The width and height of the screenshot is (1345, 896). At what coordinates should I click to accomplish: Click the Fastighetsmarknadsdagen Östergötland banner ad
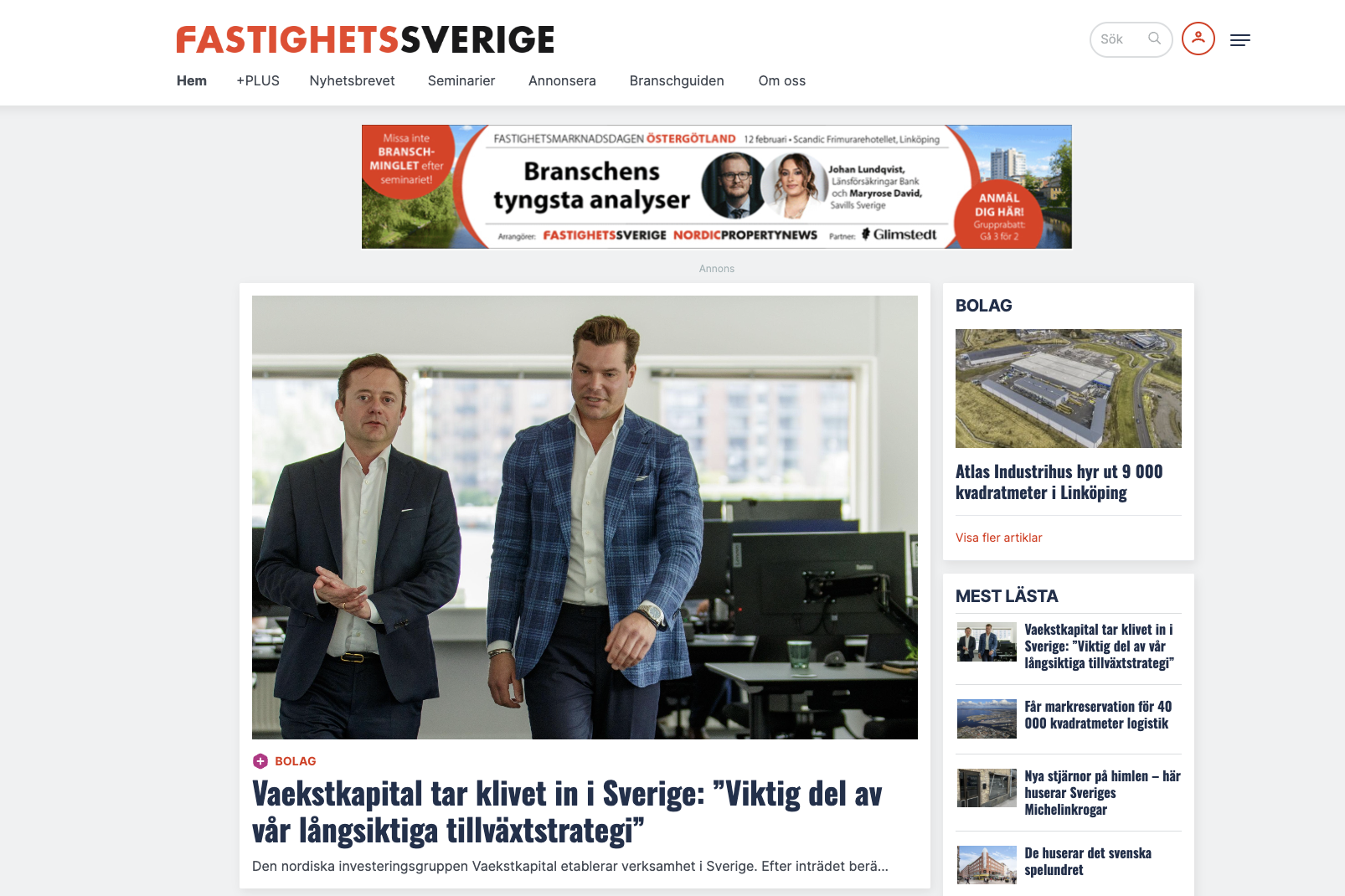(717, 187)
